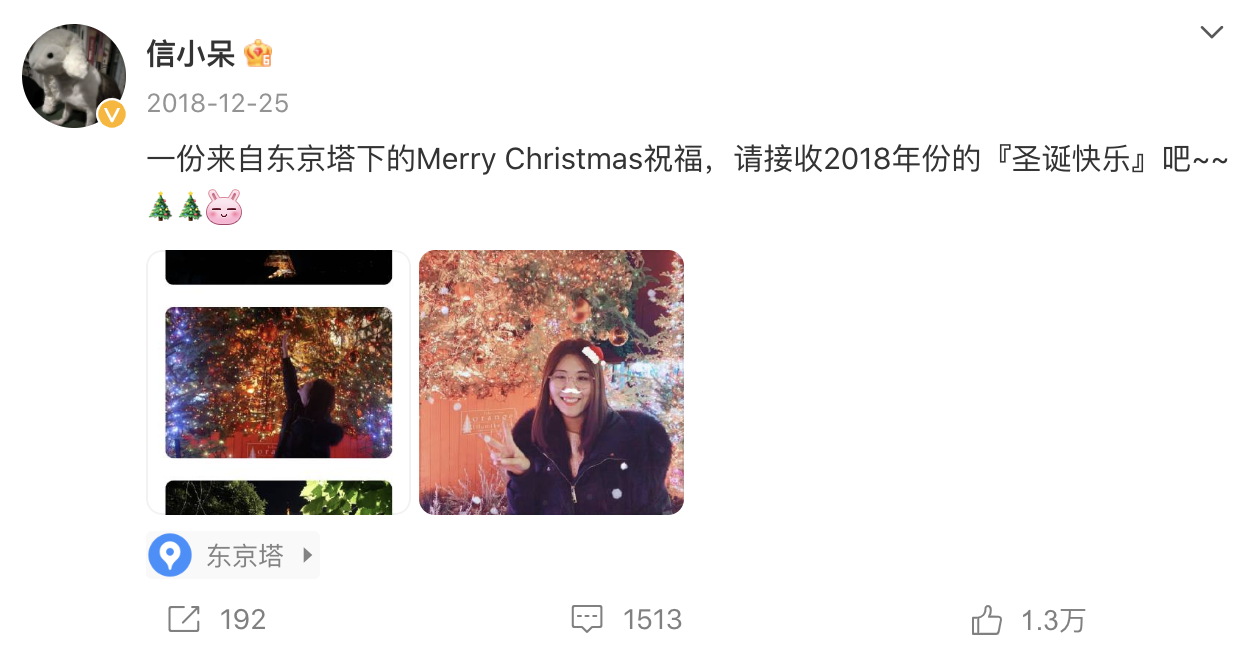Click the blue location pin icon
Screen dimensions: 1244x654
coord(170,555)
